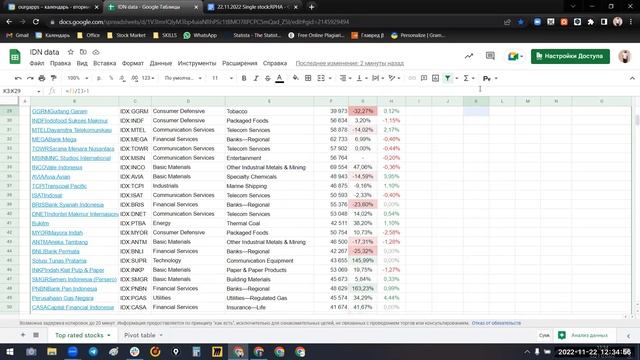This screenshot has width=640, height=360.
Task: Reload the page in the browser
Action: pos(36,22)
